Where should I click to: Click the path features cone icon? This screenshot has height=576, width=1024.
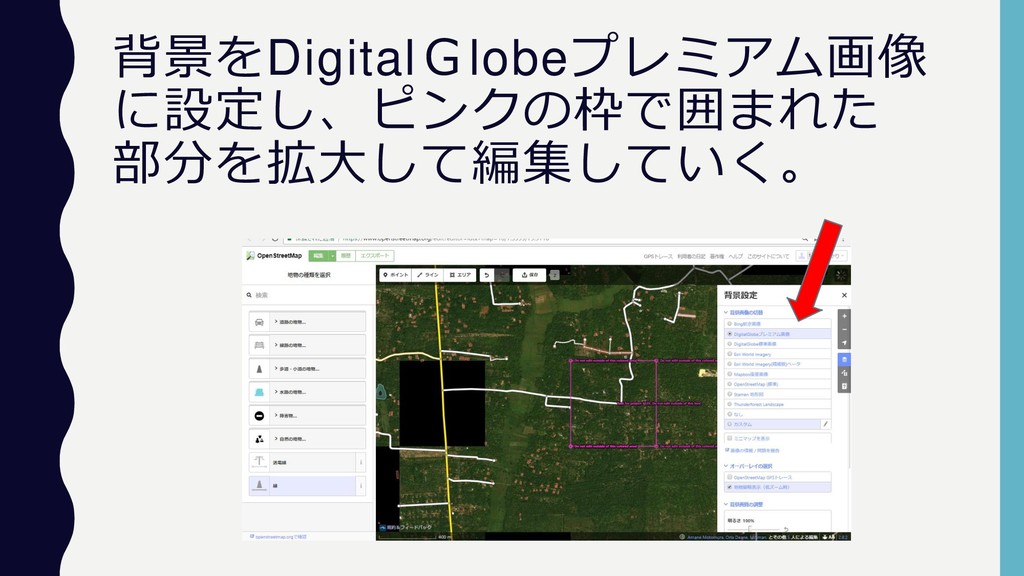point(259,369)
